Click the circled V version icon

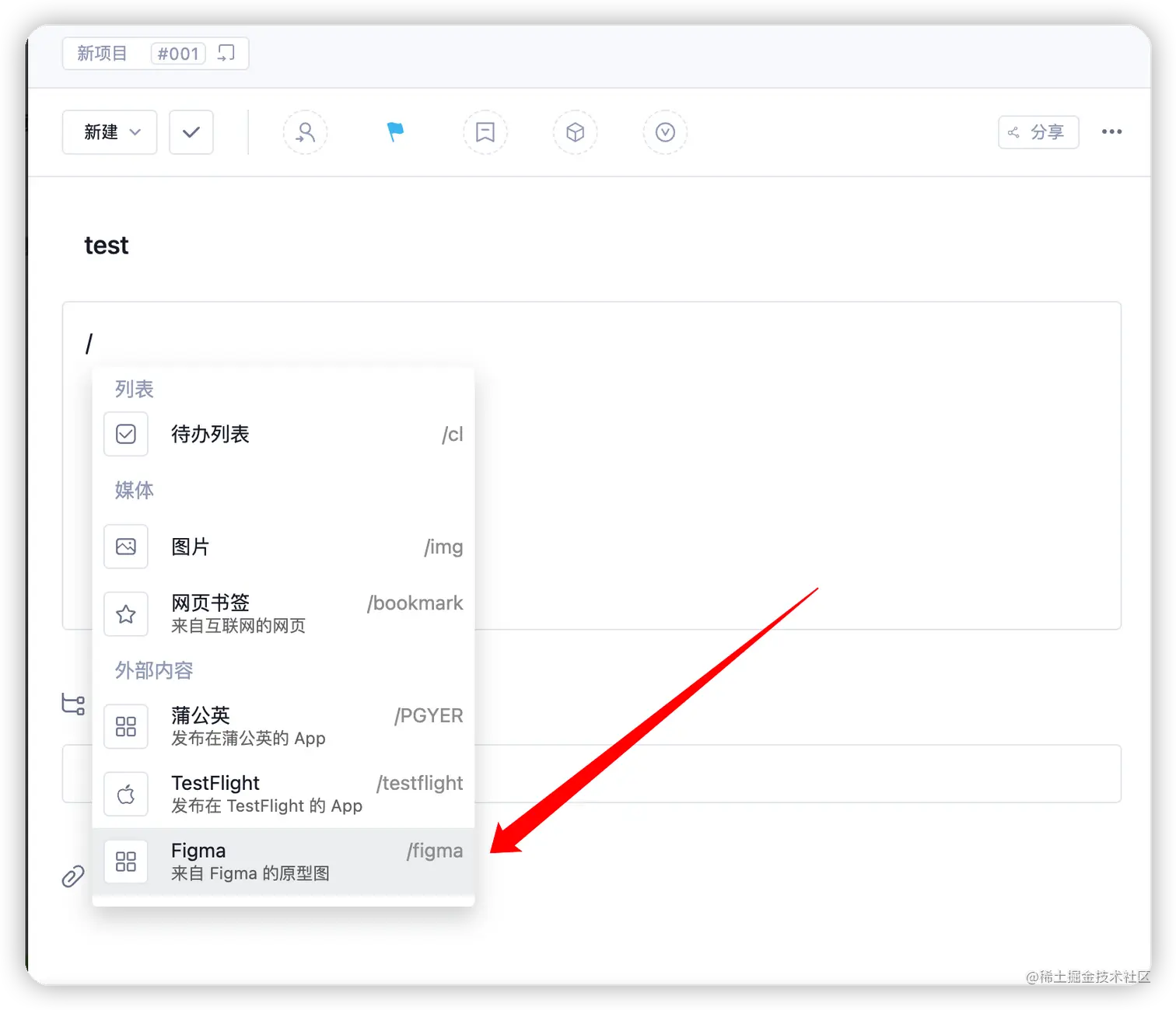pyautogui.click(x=665, y=132)
